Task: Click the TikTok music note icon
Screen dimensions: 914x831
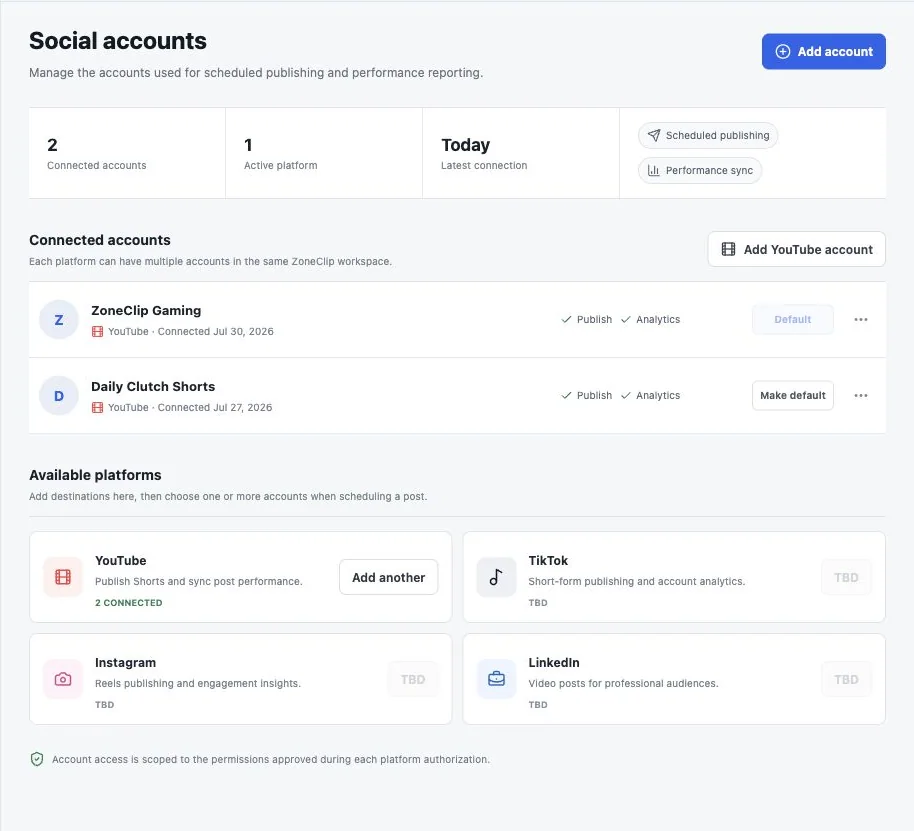Action: [496, 577]
